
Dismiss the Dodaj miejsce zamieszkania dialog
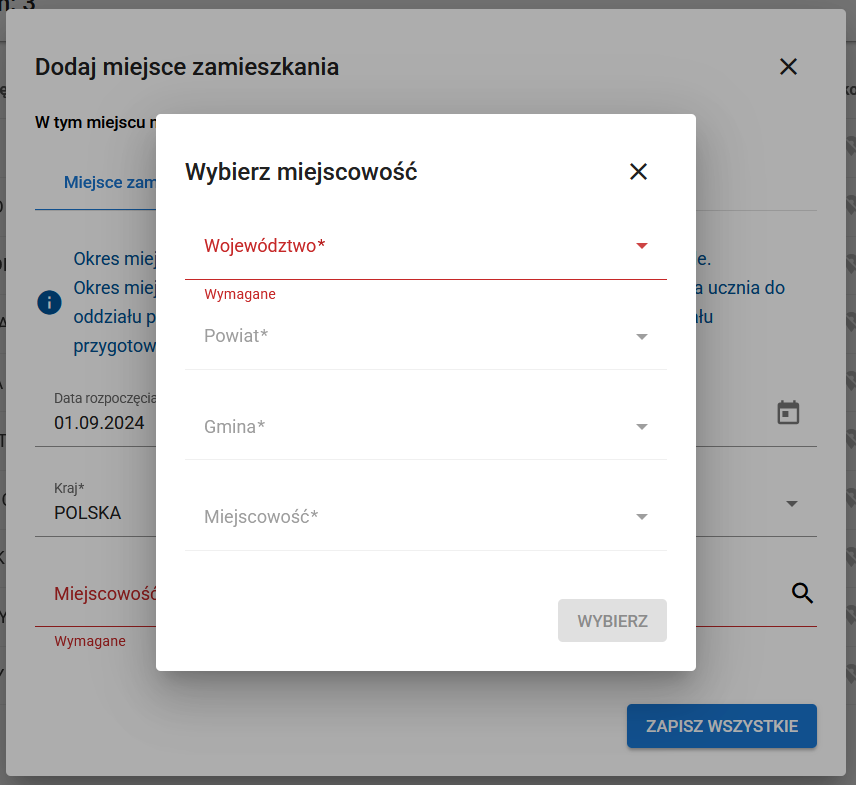(788, 67)
